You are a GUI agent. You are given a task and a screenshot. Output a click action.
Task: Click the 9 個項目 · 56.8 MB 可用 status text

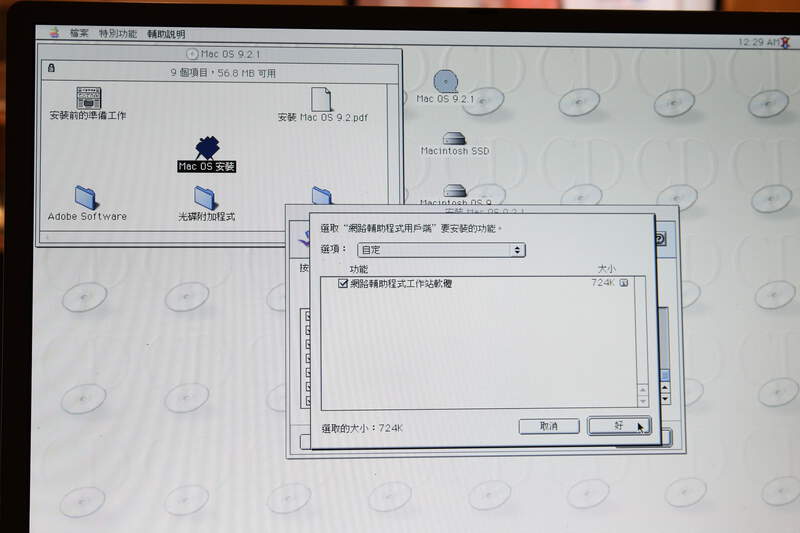[223, 73]
